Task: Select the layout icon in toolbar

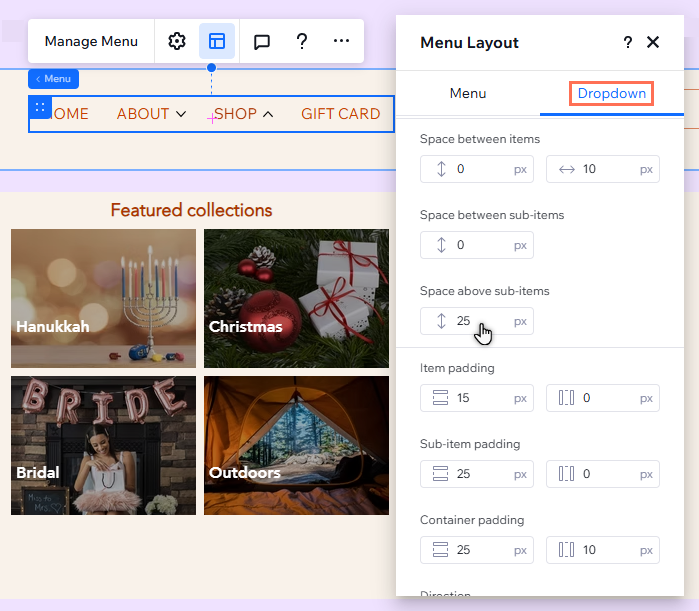Action: click(217, 41)
